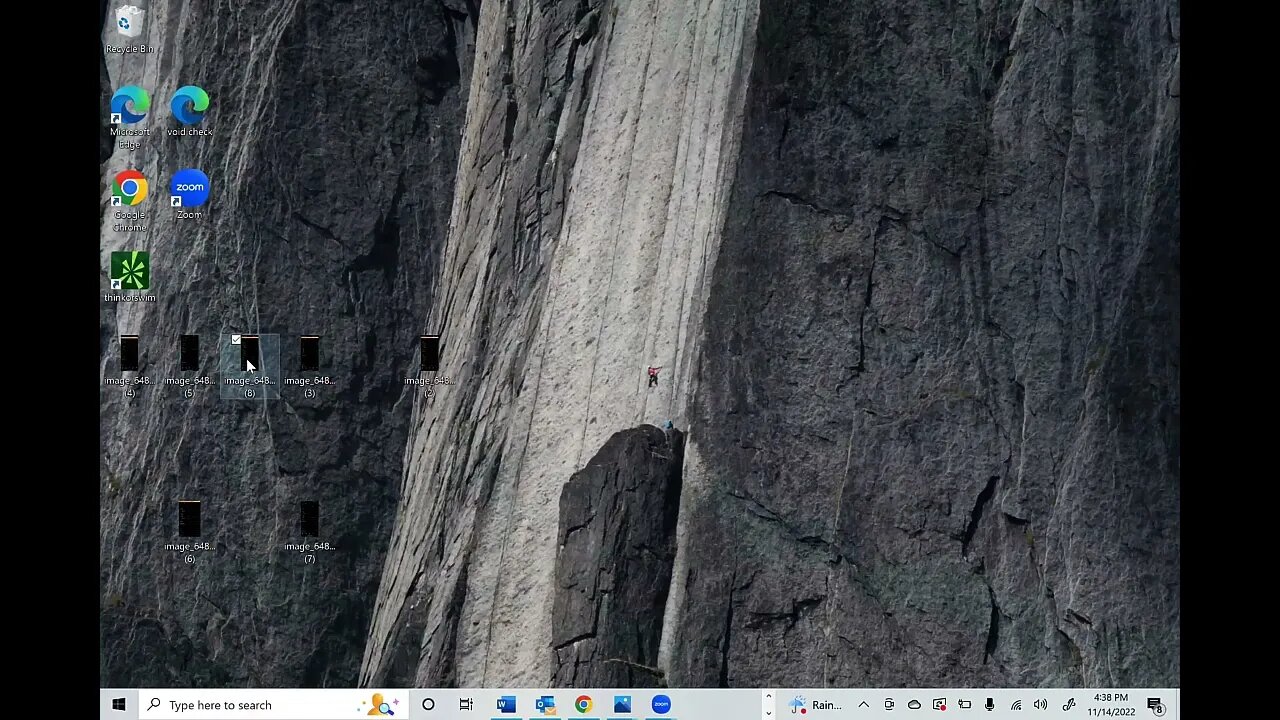The width and height of the screenshot is (1280, 720).
Task: Open Task View on the taskbar
Action: tap(466, 705)
